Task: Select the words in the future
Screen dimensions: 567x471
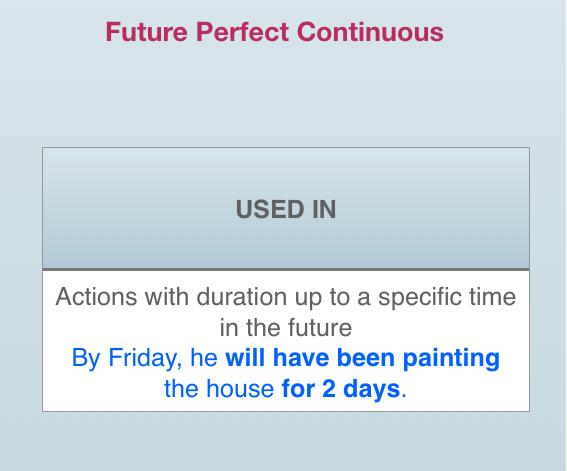Action: point(286,327)
